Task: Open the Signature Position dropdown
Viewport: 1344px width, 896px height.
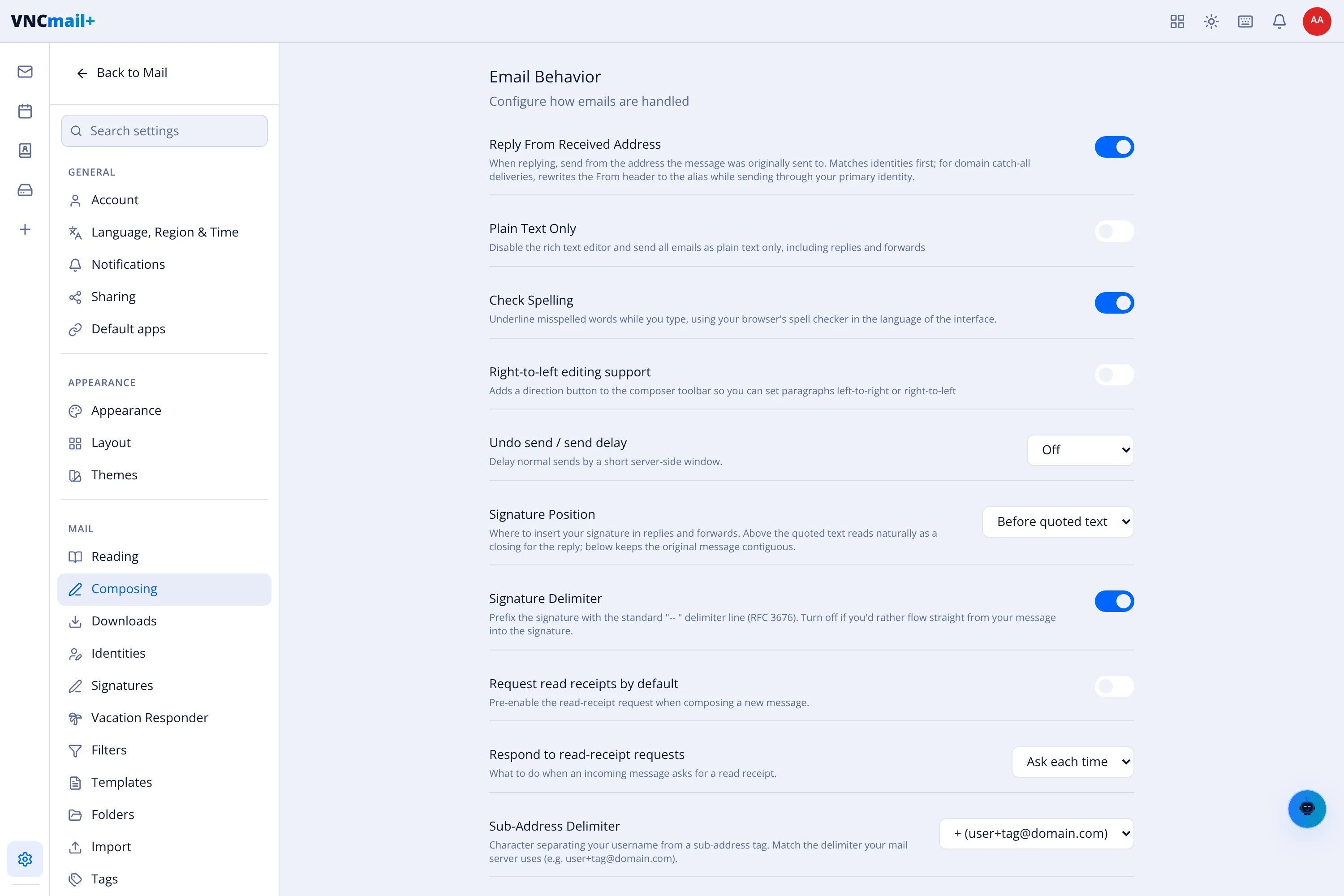Action: (1058, 522)
